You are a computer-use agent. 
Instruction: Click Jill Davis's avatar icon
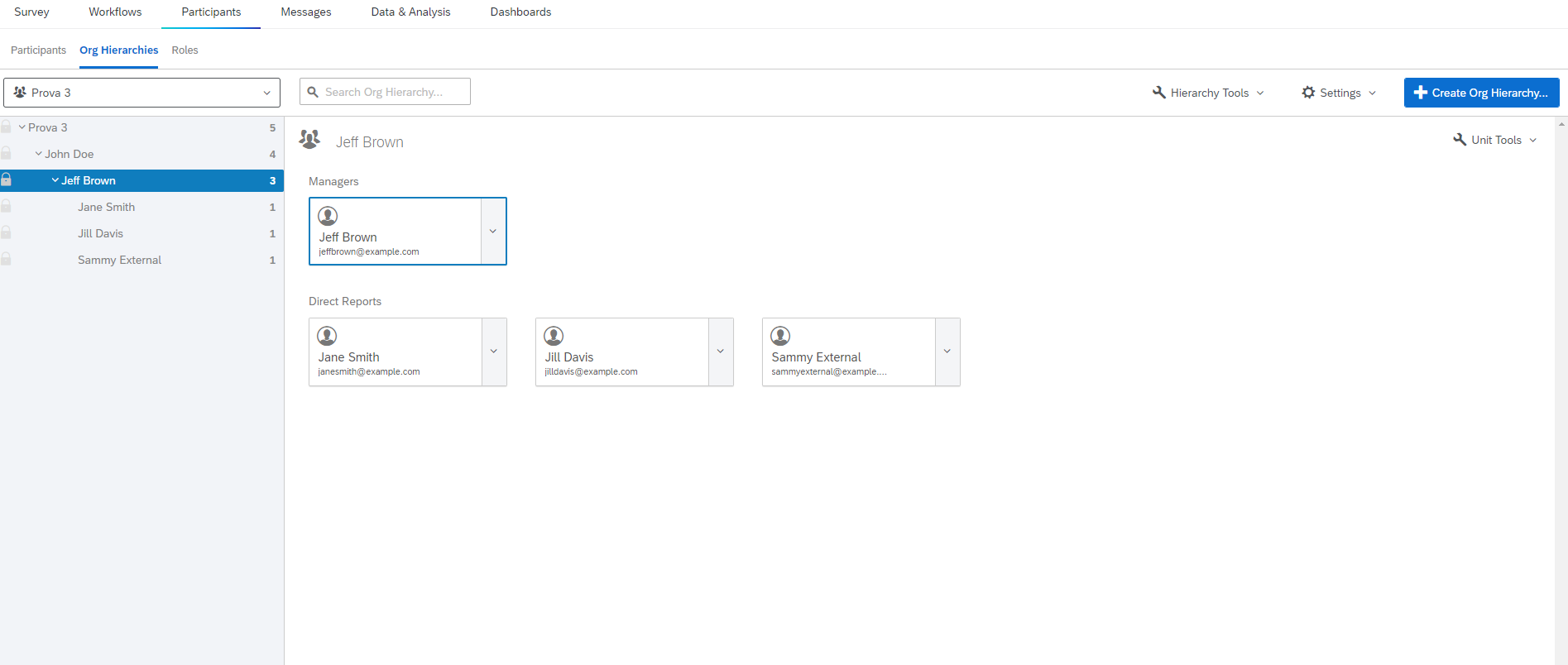click(554, 336)
